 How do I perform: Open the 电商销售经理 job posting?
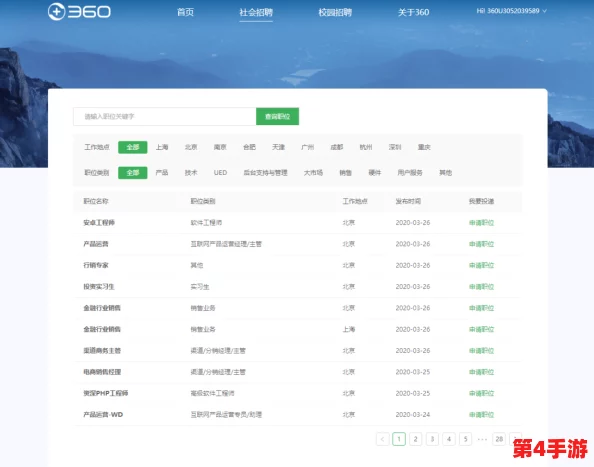click(x=102, y=372)
